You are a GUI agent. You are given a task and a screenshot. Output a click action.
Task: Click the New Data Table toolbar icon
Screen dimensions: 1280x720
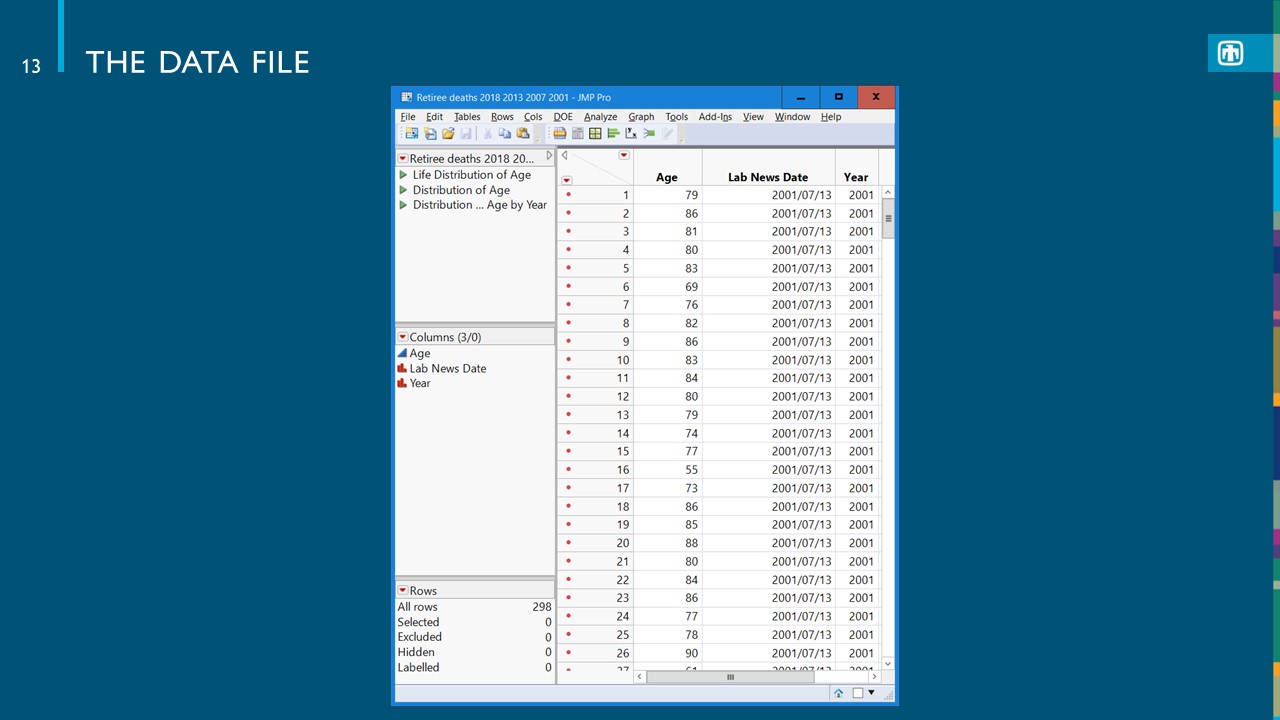click(411, 133)
